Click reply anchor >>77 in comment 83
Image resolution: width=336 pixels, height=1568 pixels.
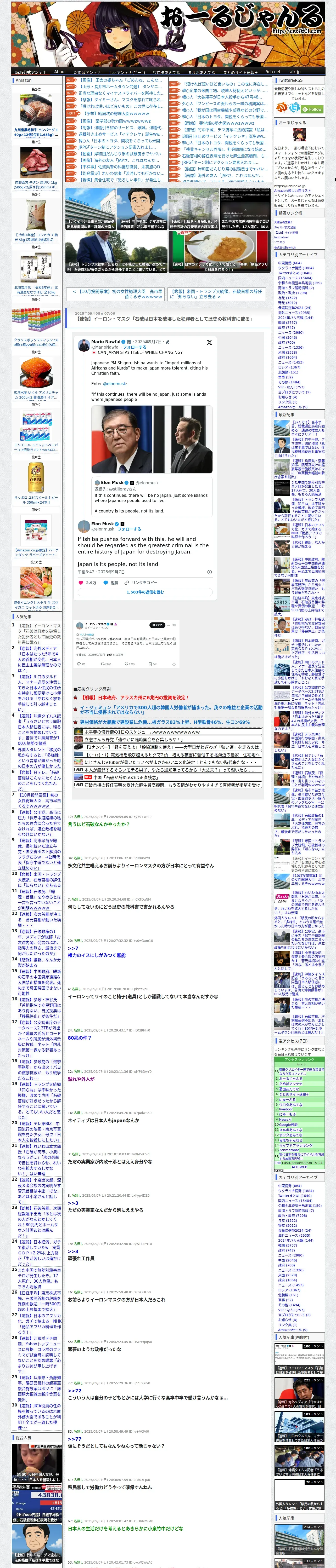point(74,1439)
